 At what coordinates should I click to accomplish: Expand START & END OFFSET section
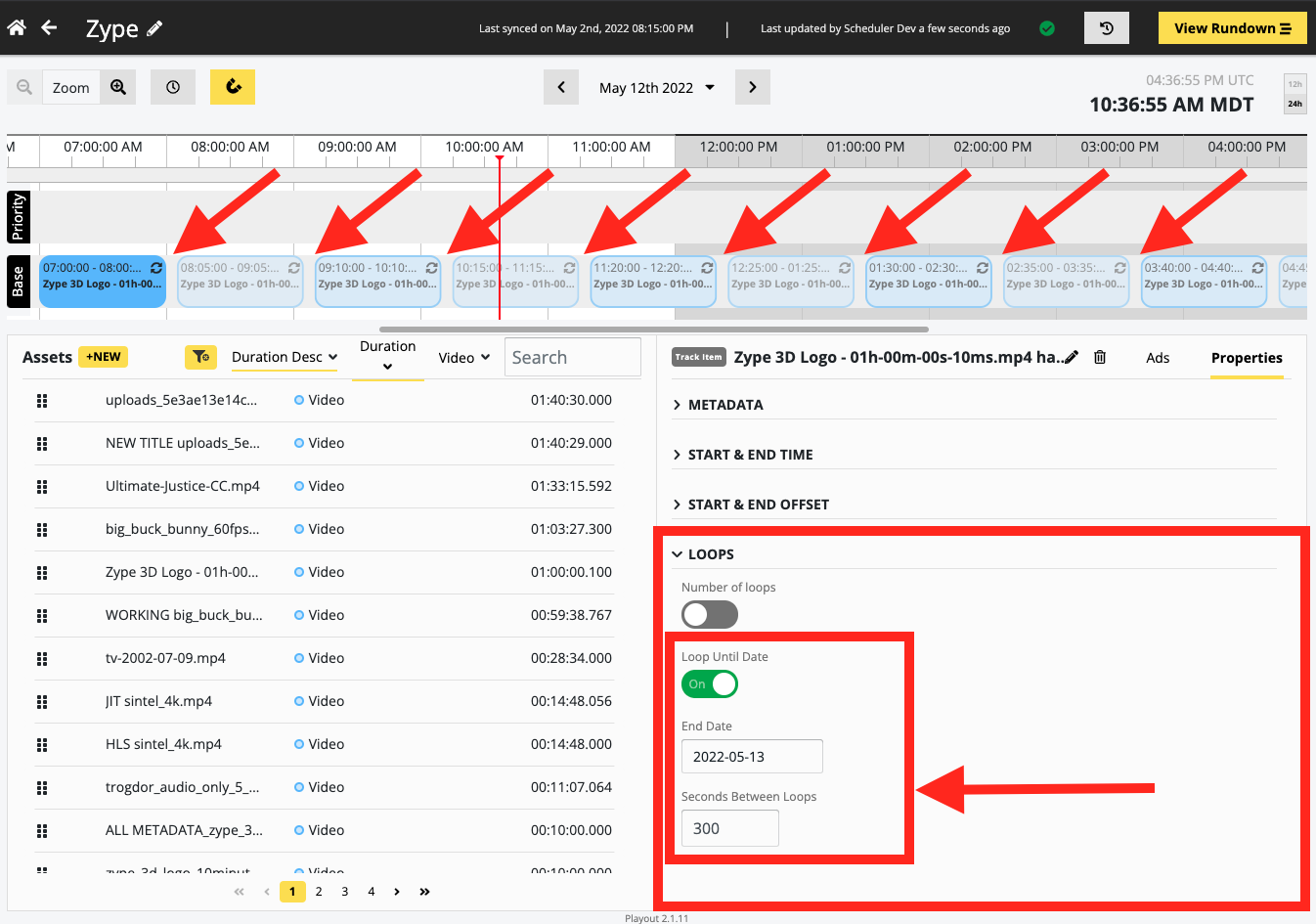pyautogui.click(x=758, y=504)
